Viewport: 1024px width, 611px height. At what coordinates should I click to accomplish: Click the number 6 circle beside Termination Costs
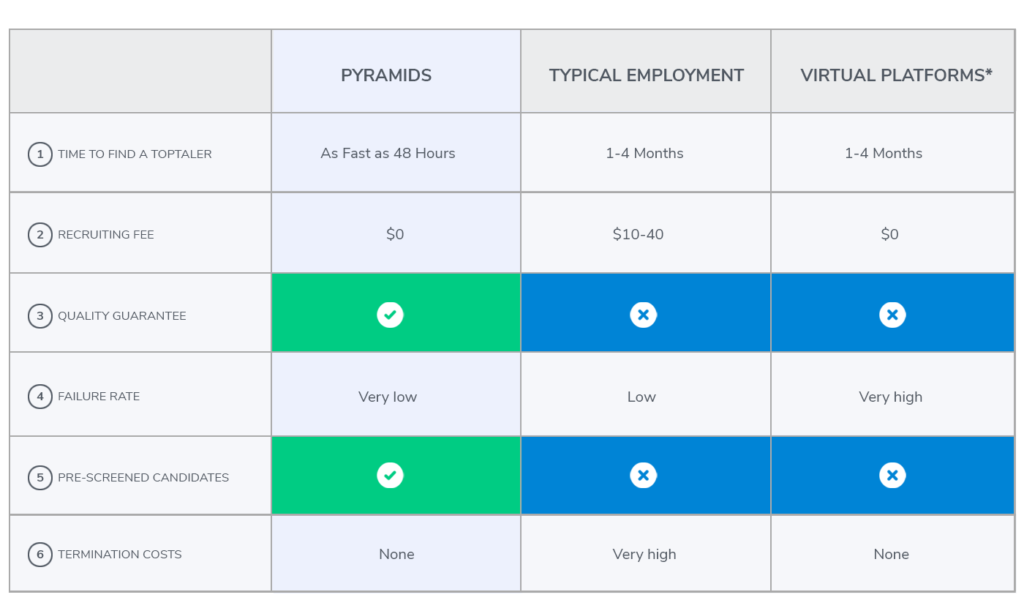click(x=40, y=554)
